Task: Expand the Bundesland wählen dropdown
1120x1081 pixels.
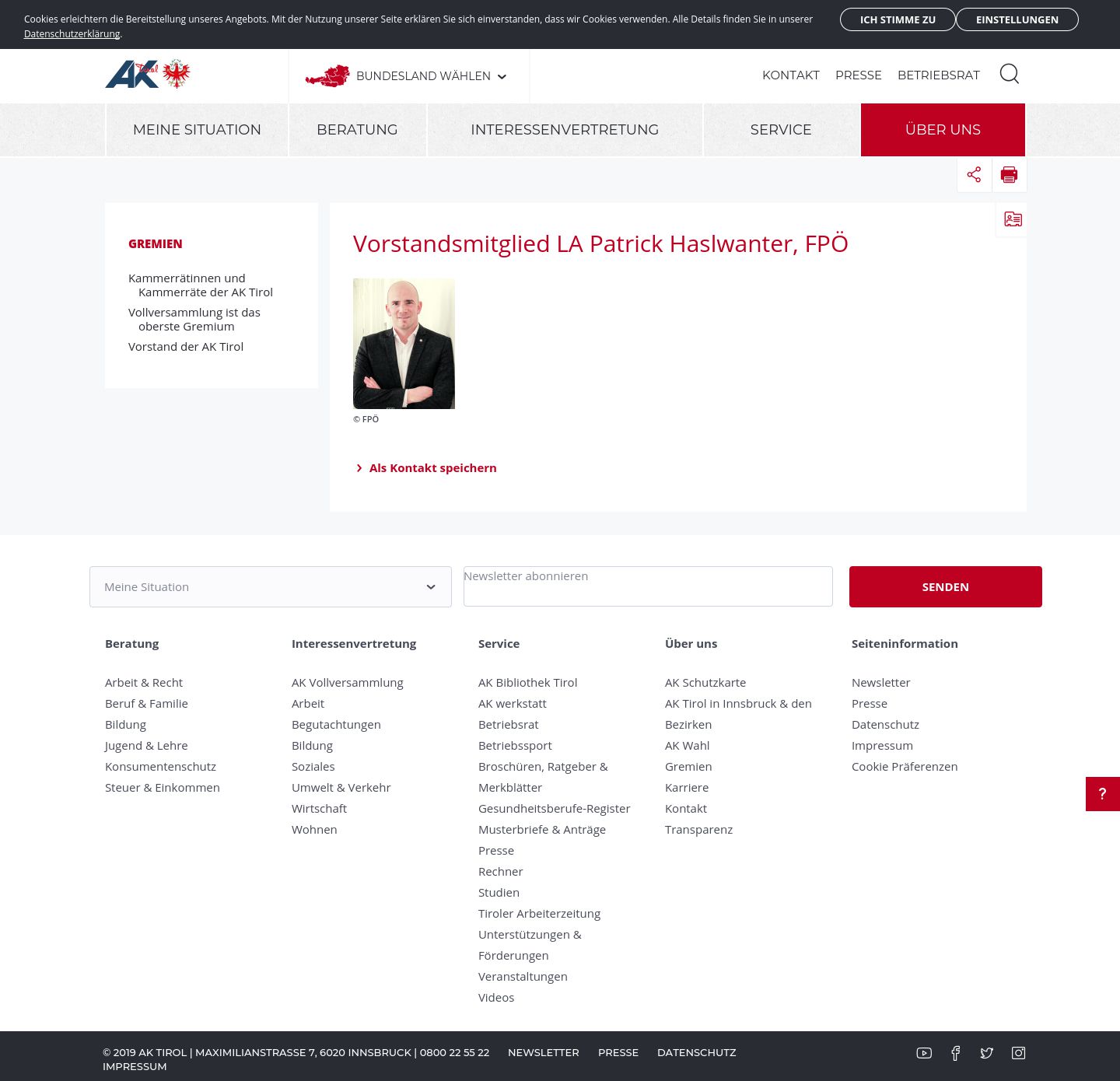Action: (x=431, y=76)
